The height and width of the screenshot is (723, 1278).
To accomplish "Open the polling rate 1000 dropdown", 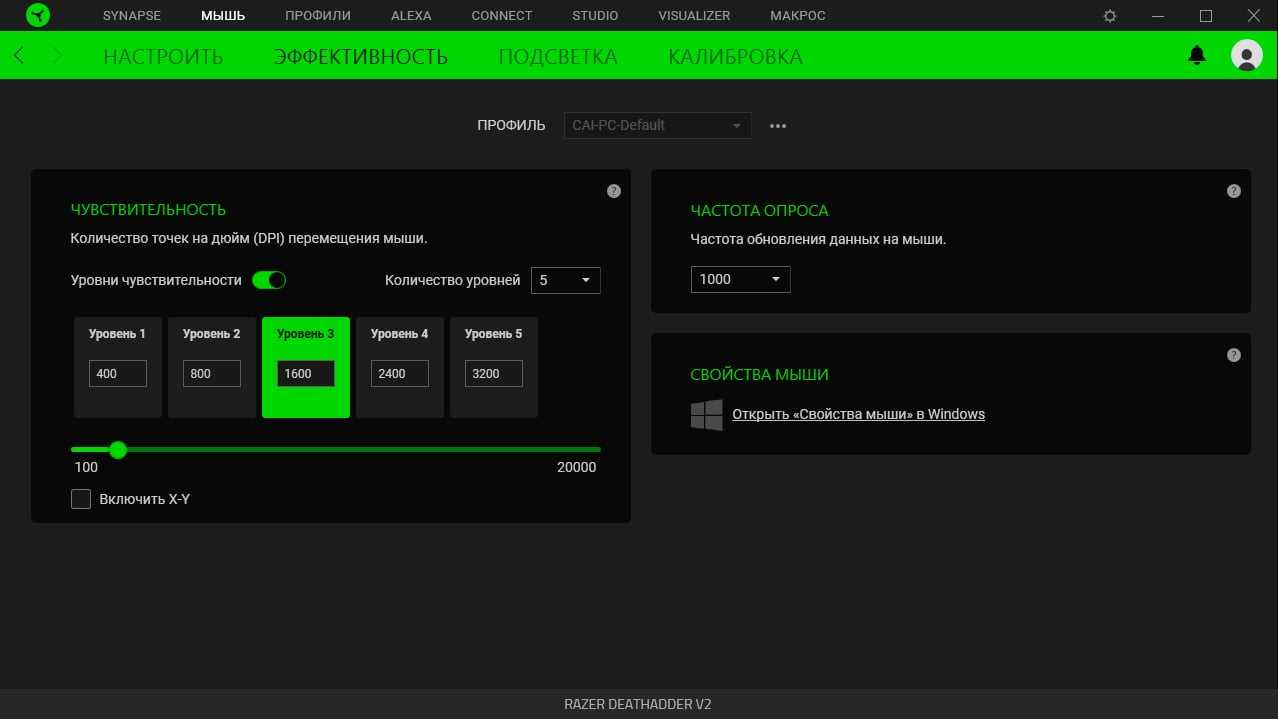I will [x=740, y=279].
